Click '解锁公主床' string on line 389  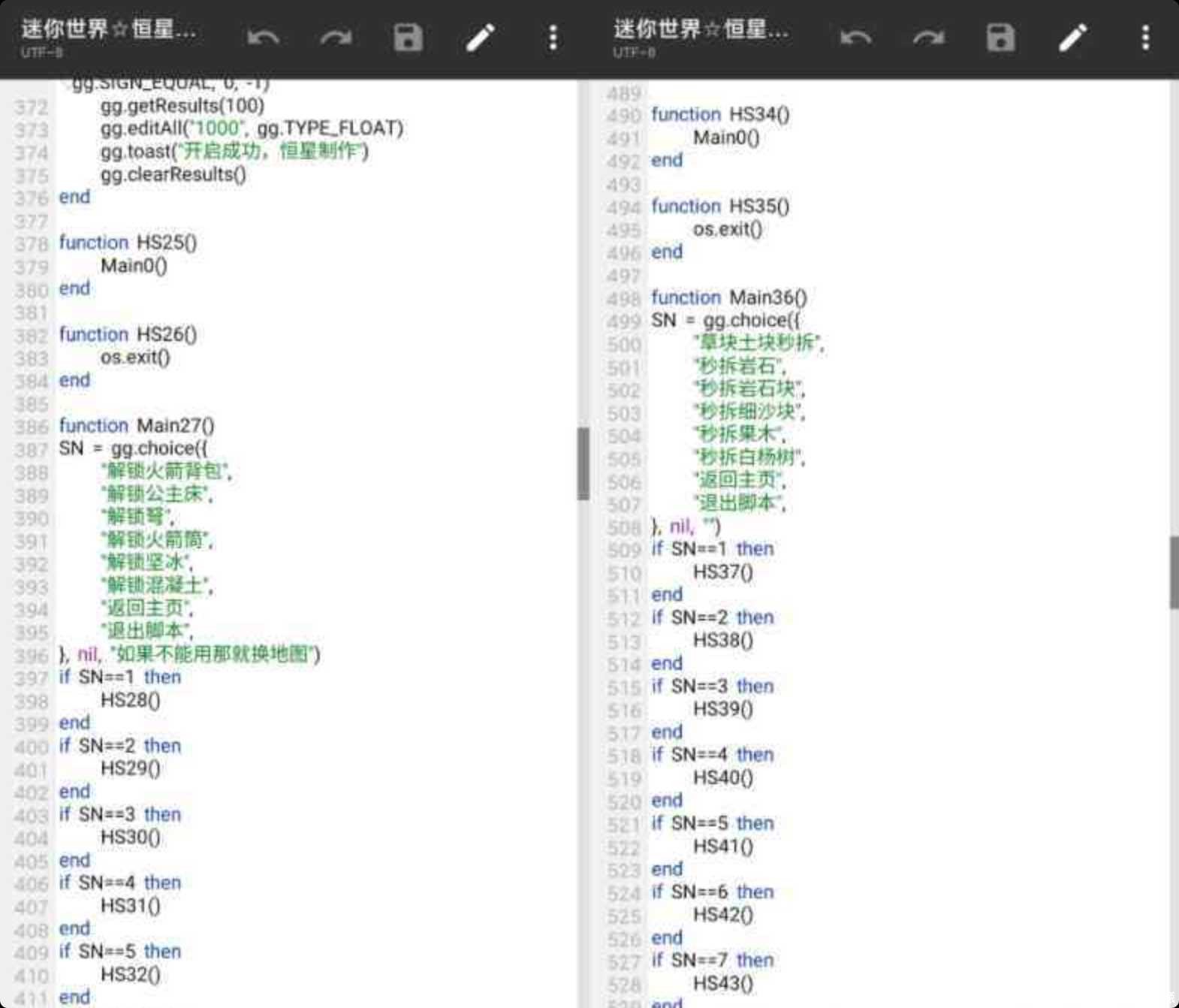tap(157, 494)
